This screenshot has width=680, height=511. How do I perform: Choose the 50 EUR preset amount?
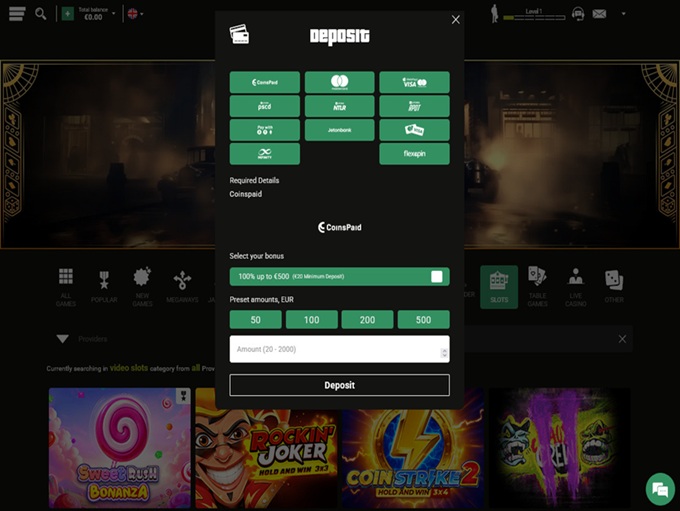[256, 320]
